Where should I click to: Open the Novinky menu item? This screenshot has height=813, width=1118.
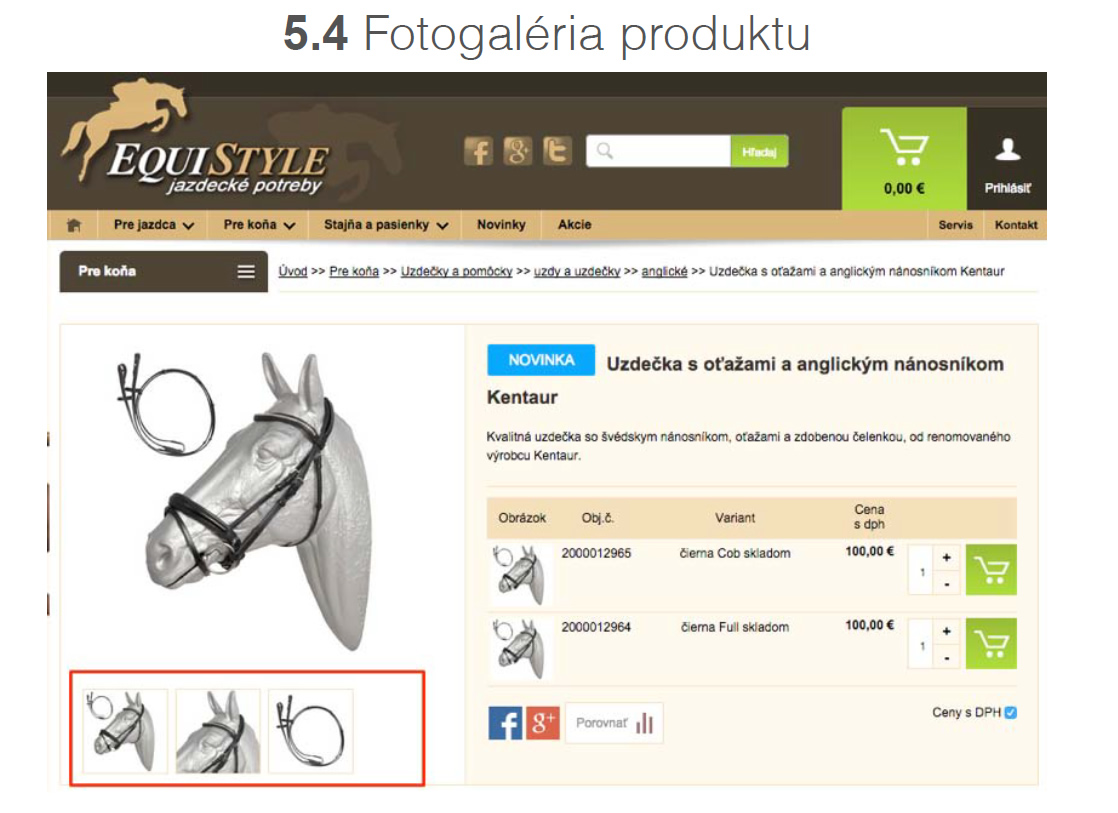[x=501, y=225]
